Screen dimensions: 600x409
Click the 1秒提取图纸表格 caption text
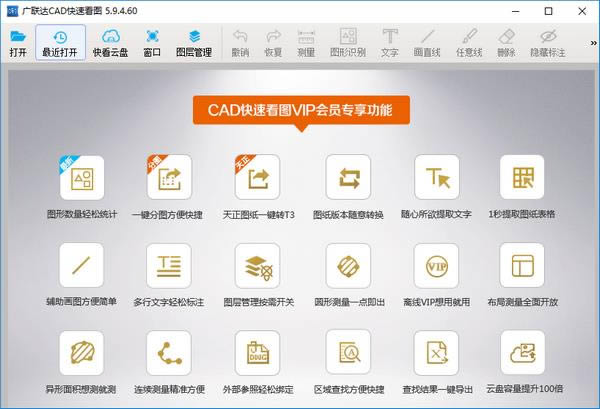(x=522, y=214)
